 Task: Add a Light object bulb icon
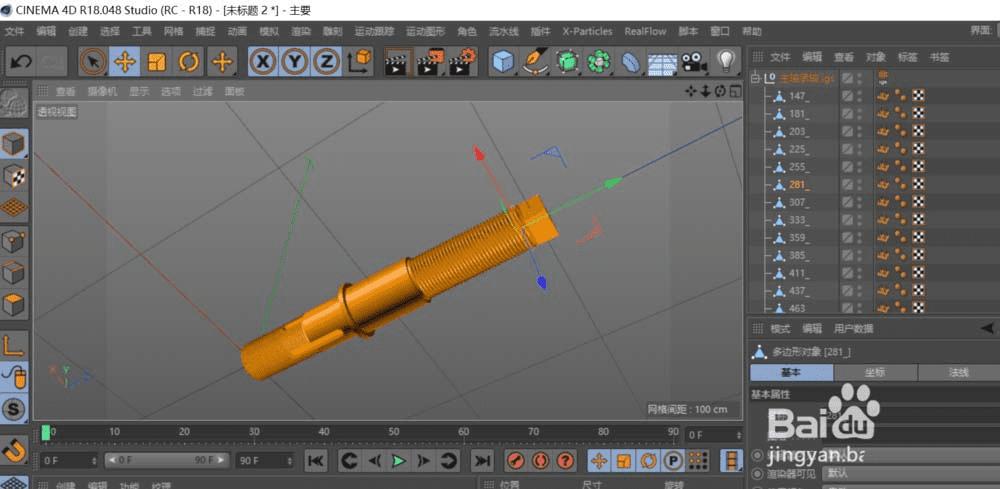726,62
